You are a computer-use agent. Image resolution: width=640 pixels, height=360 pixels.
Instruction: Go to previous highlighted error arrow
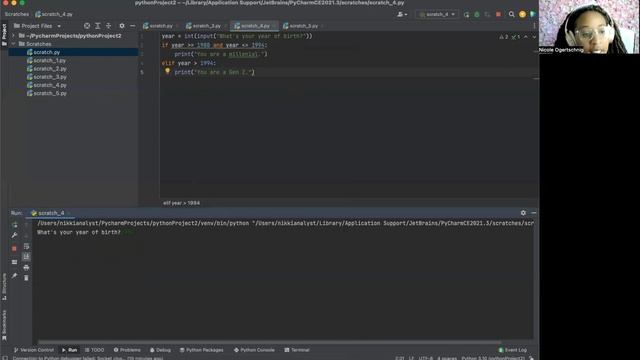tap(526, 37)
